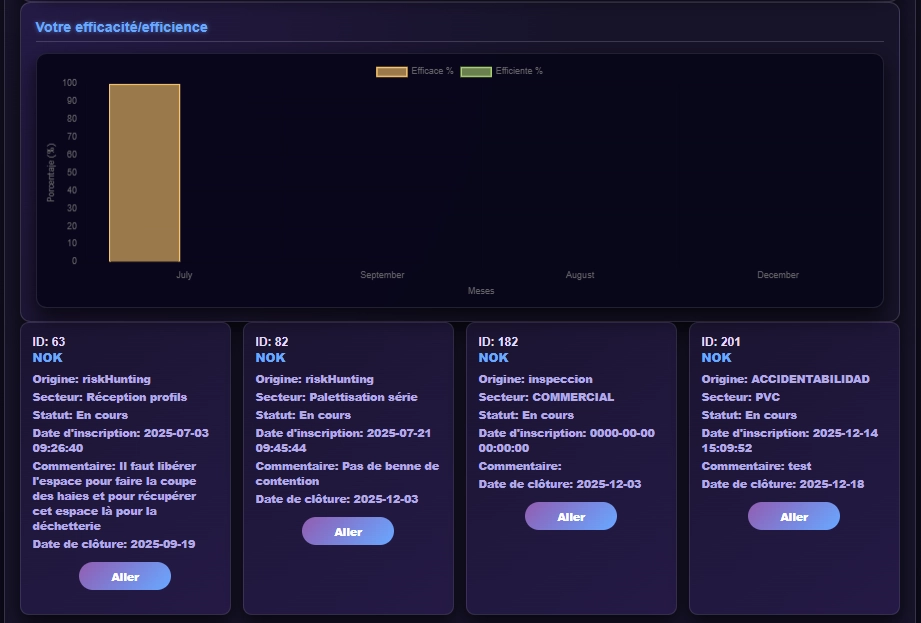Click the Aller button on card ID 63
This screenshot has width=921, height=623.
125,577
